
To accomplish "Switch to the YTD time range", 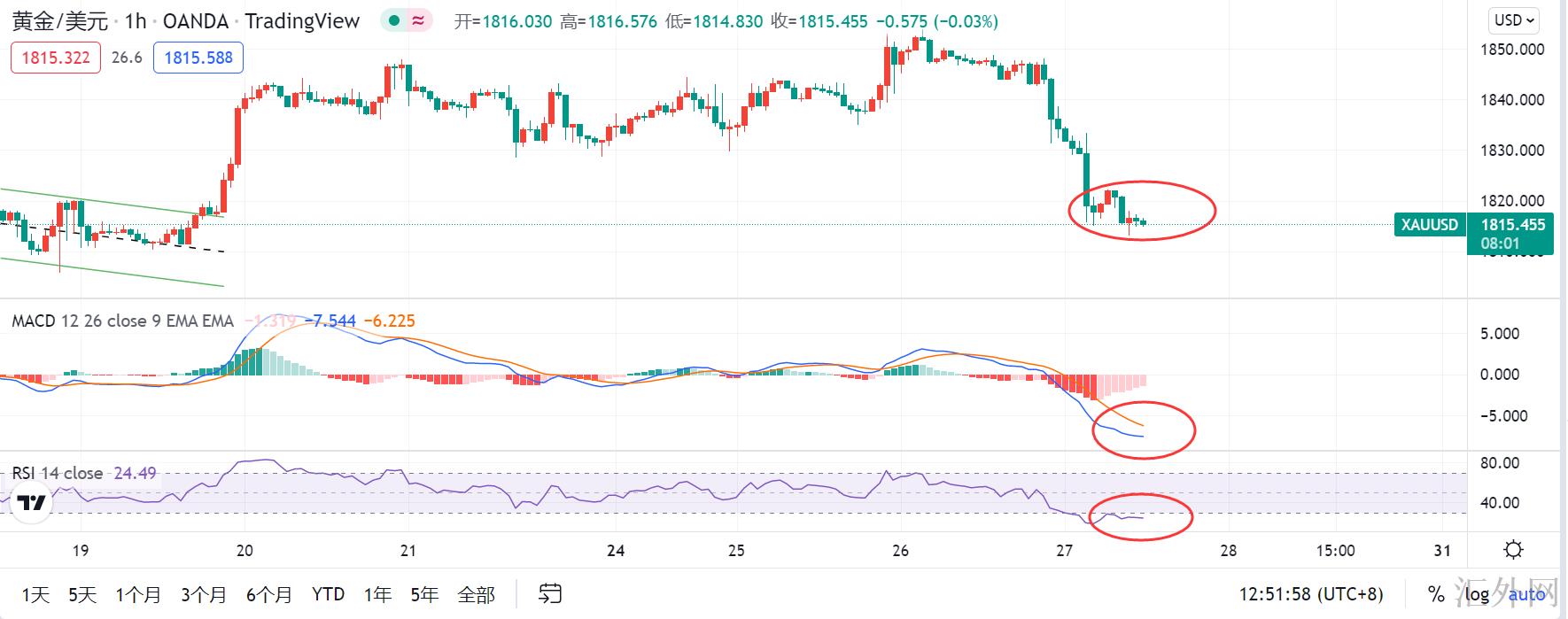I will [328, 594].
